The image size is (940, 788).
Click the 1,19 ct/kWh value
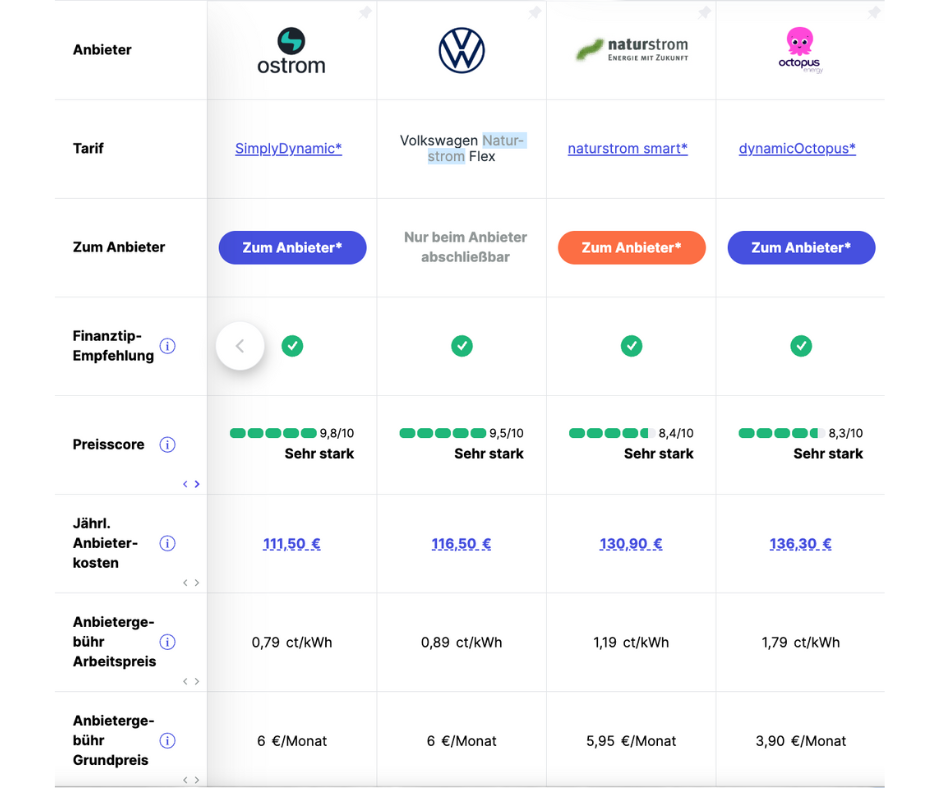coord(631,642)
